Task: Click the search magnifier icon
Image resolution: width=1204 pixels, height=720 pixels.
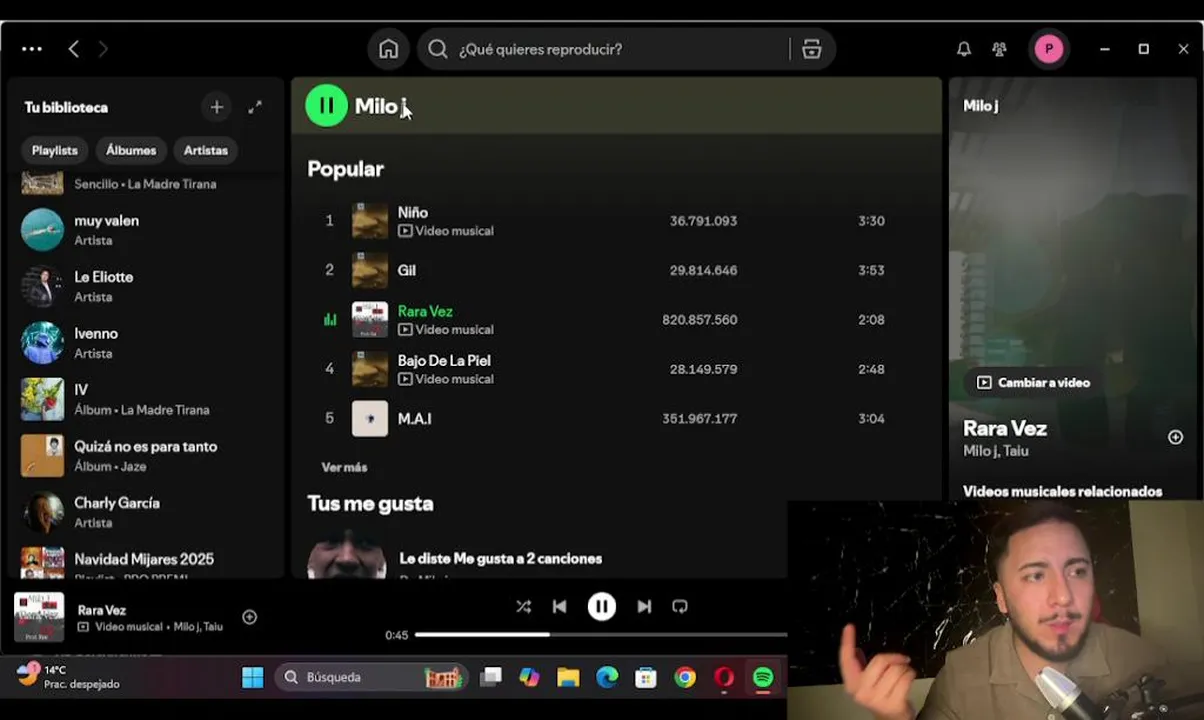Action: 437,49
